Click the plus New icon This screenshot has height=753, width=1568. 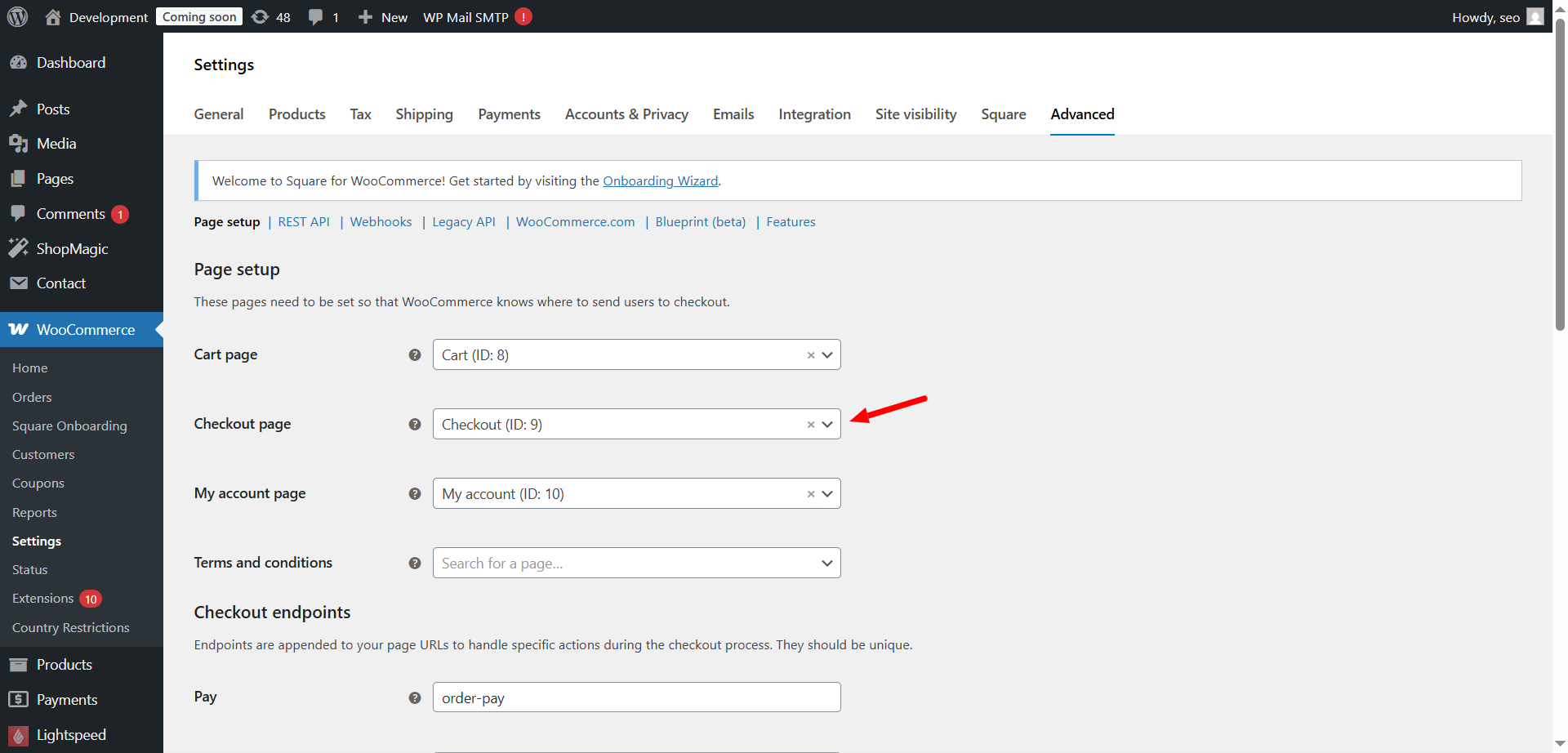pos(365,17)
